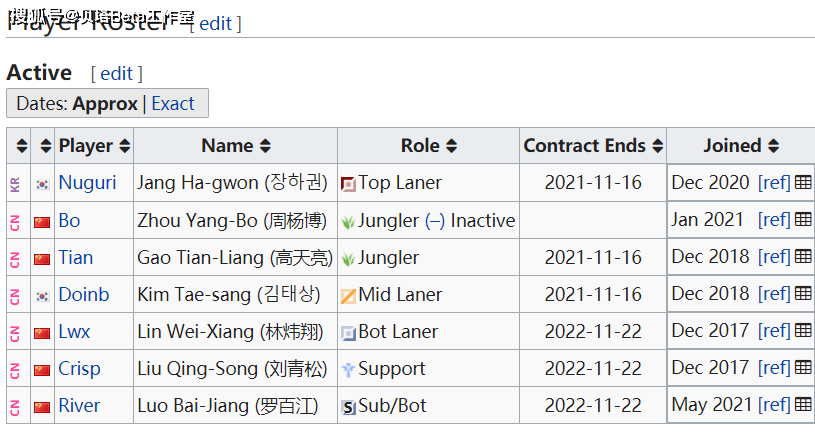Switch dates display to Approx

105,103
